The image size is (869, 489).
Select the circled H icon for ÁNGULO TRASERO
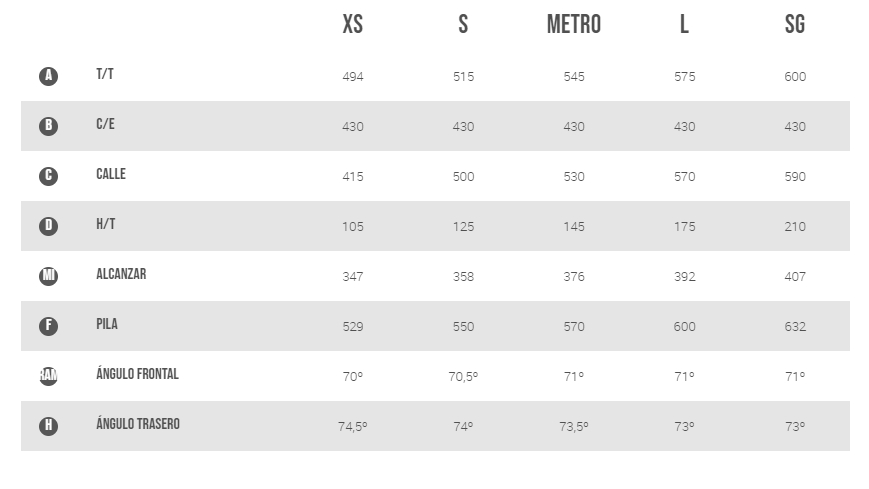48,425
